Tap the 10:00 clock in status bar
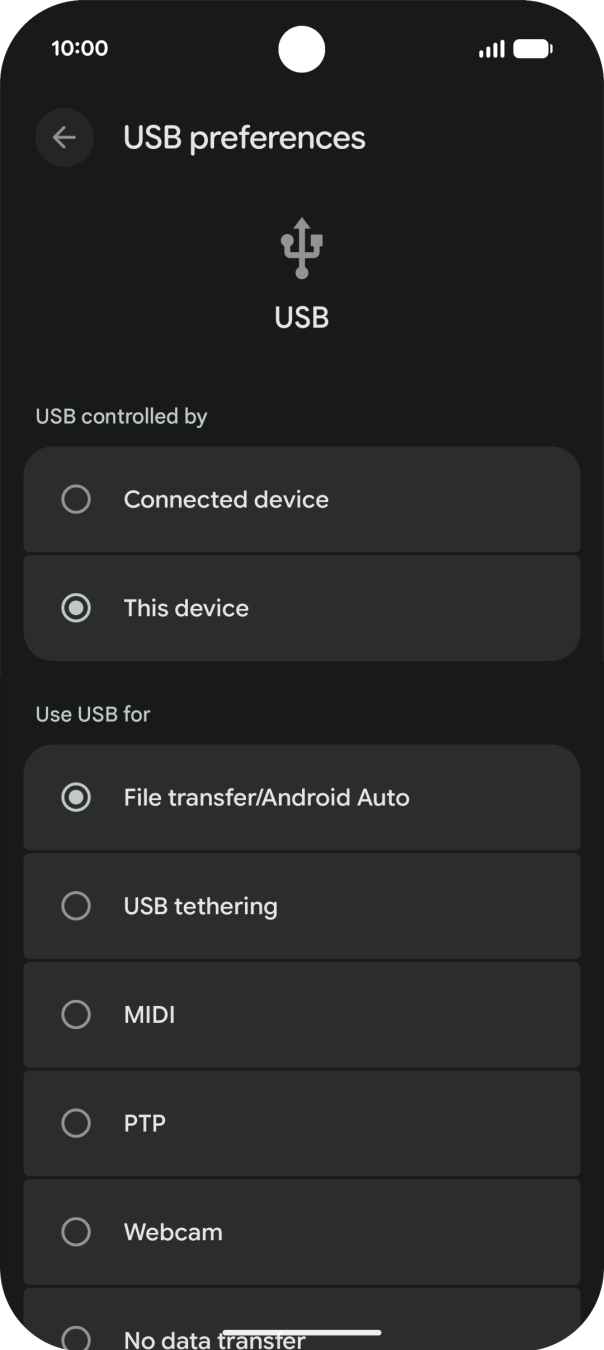The width and height of the screenshot is (604, 1350). click(72, 47)
